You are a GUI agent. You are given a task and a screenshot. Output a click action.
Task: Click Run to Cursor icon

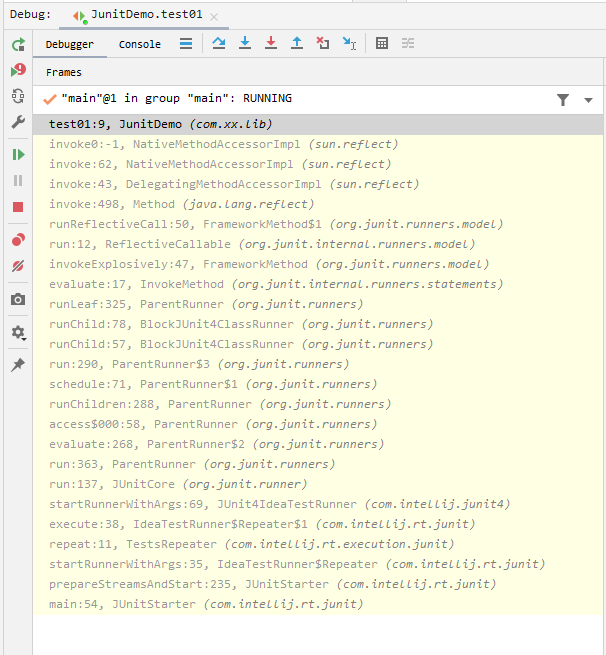349,43
